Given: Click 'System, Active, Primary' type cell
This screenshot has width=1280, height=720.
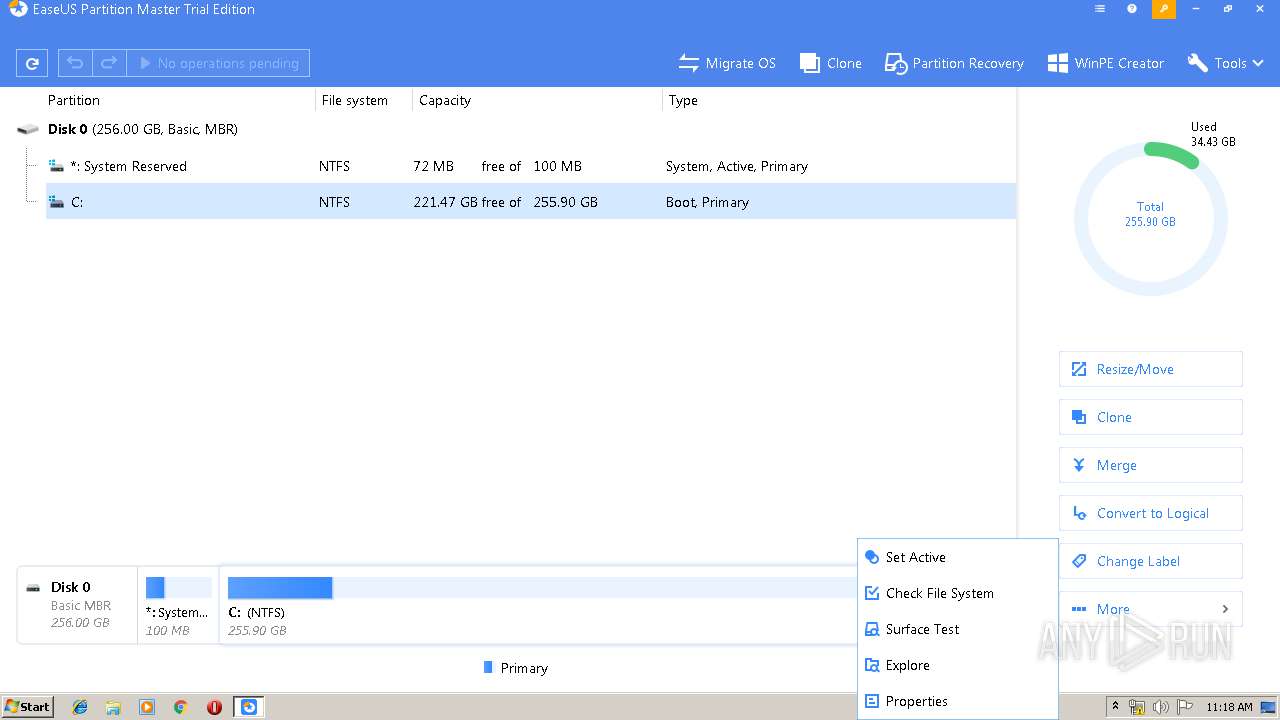Looking at the screenshot, I should point(737,166).
